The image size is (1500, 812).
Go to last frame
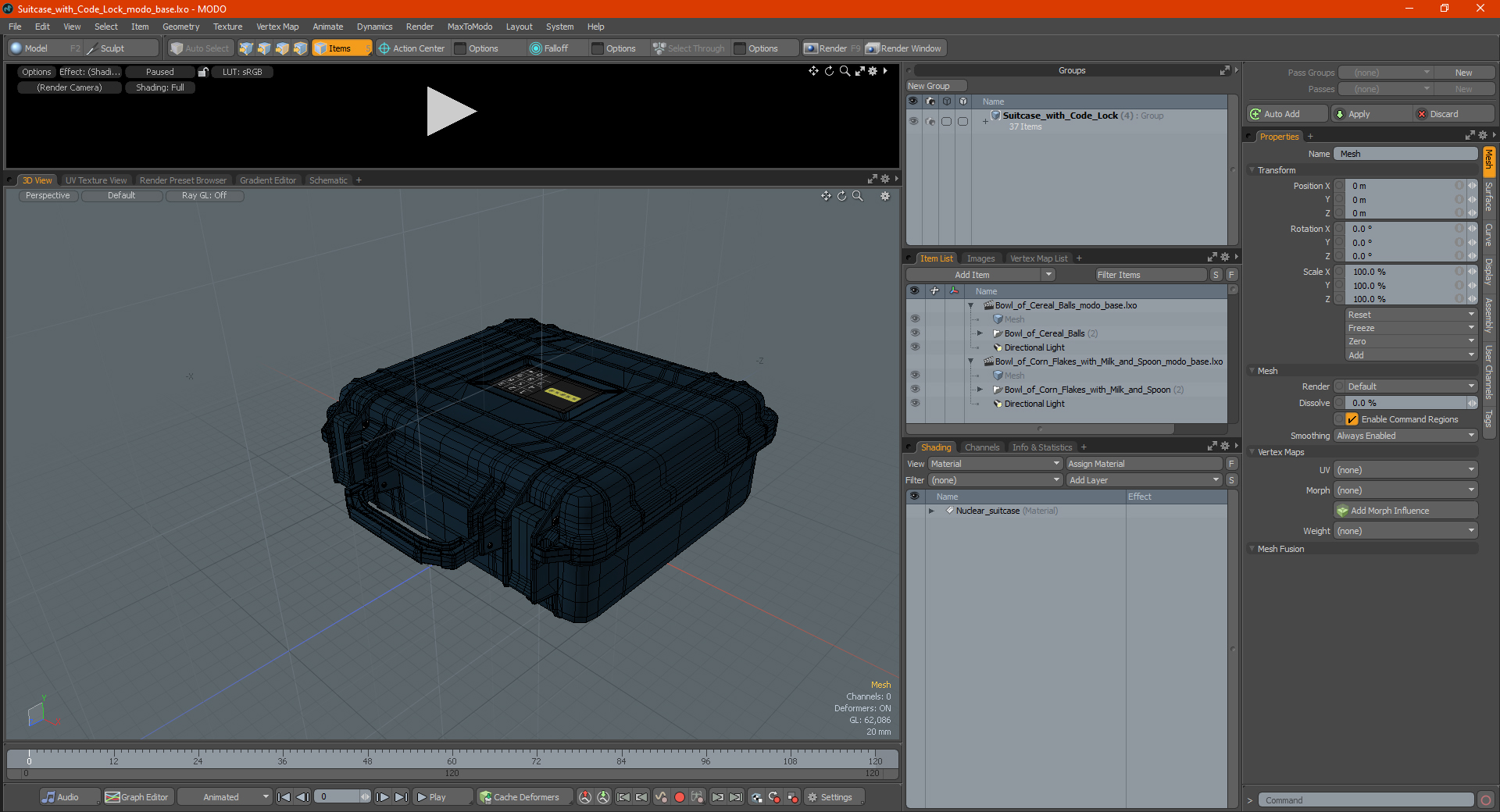tap(401, 797)
